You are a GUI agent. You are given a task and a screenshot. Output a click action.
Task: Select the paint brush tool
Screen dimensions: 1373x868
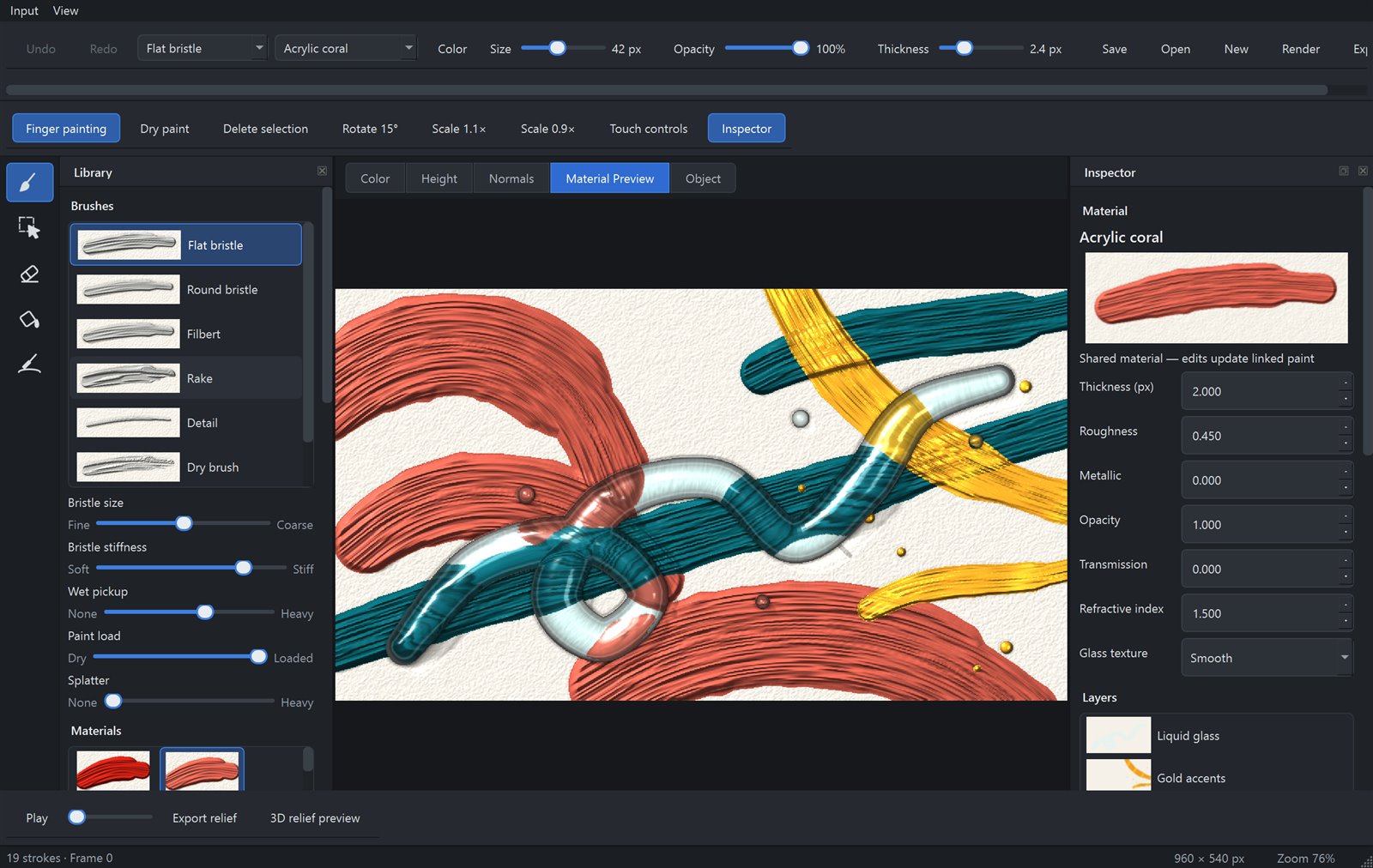pyautogui.click(x=30, y=183)
